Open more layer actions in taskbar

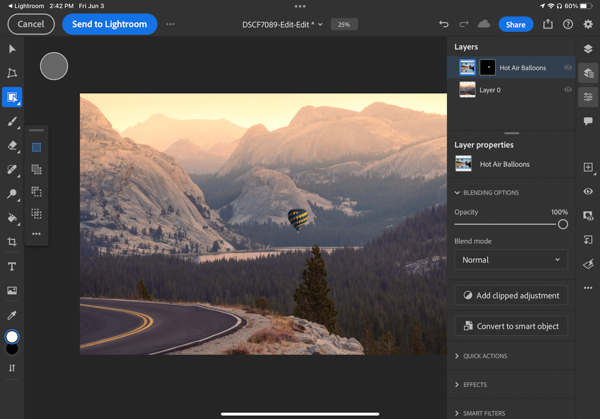pyautogui.click(x=588, y=288)
